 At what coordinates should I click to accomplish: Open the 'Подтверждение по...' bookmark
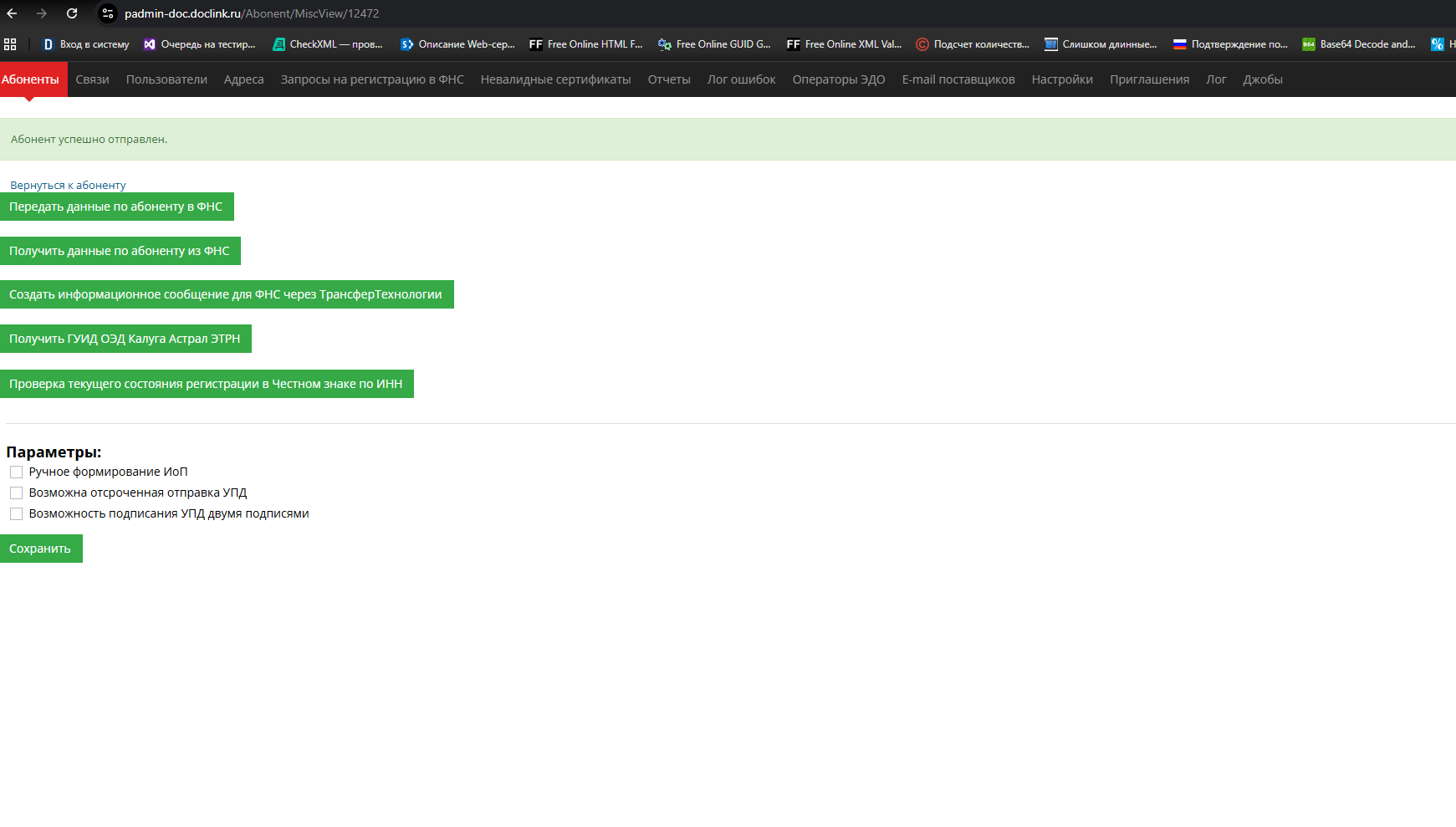[x=1230, y=44]
